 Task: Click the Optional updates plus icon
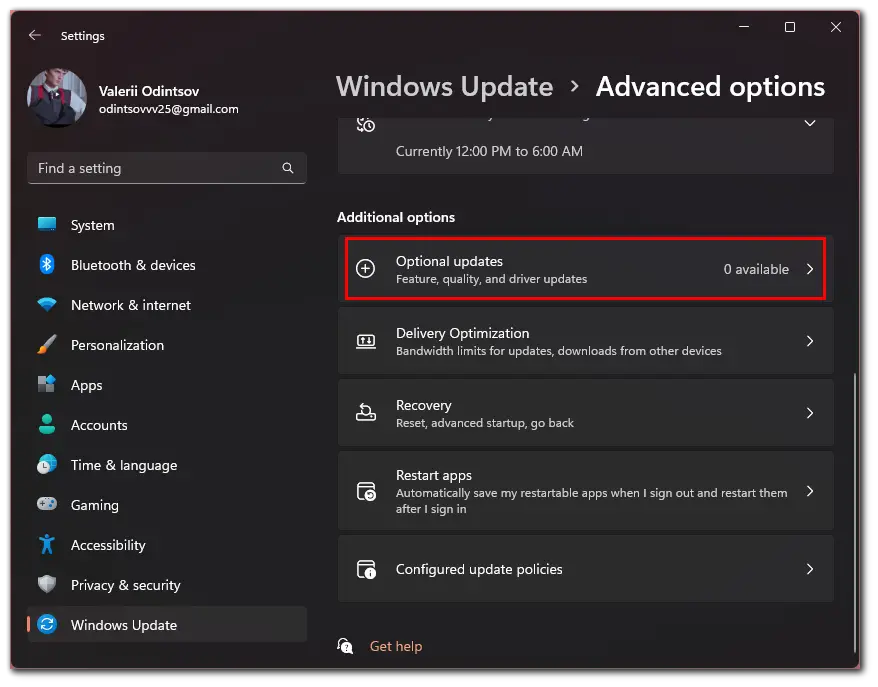366,269
